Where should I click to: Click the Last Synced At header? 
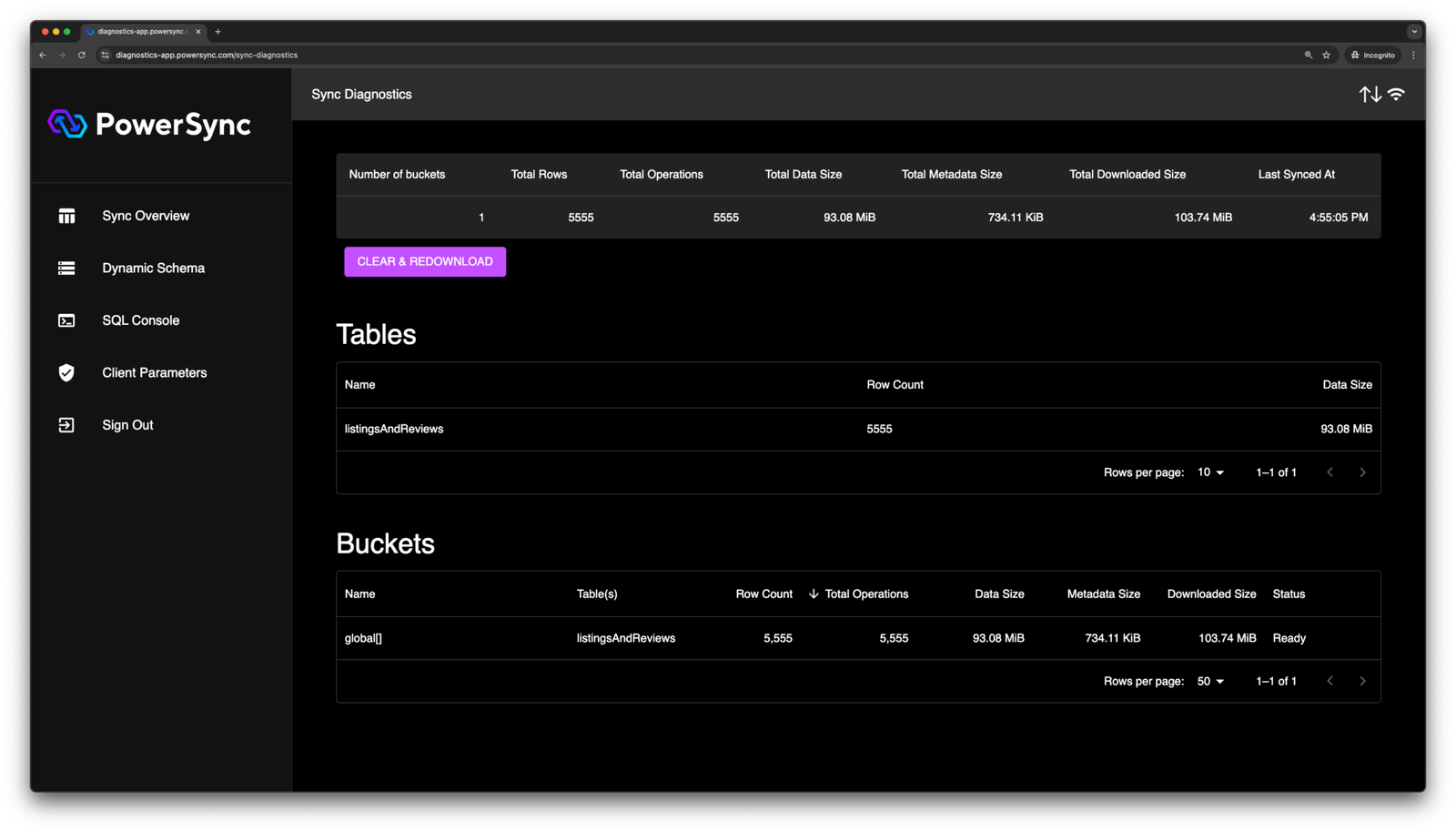1296,175
